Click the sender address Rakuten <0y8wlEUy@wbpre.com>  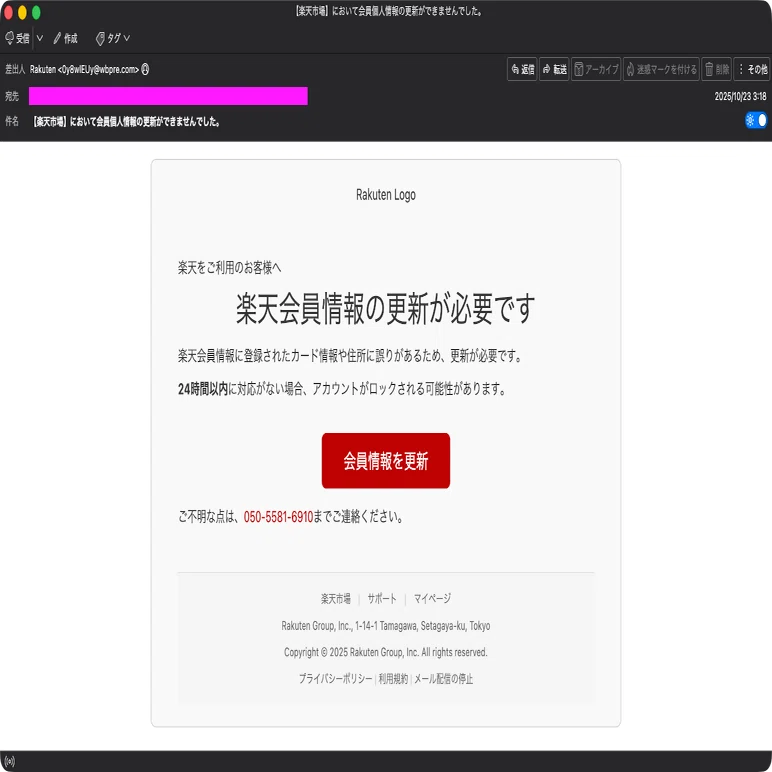pyautogui.click(x=84, y=69)
